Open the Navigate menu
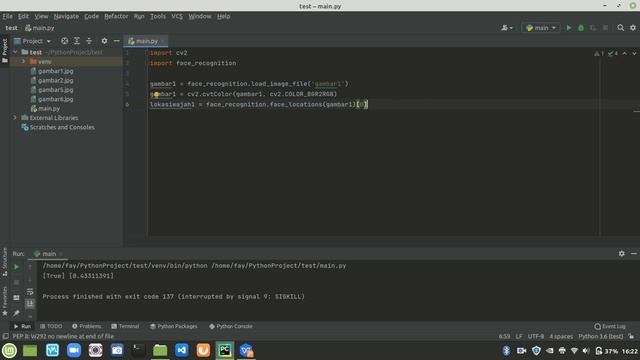The image size is (640, 360). point(66,16)
